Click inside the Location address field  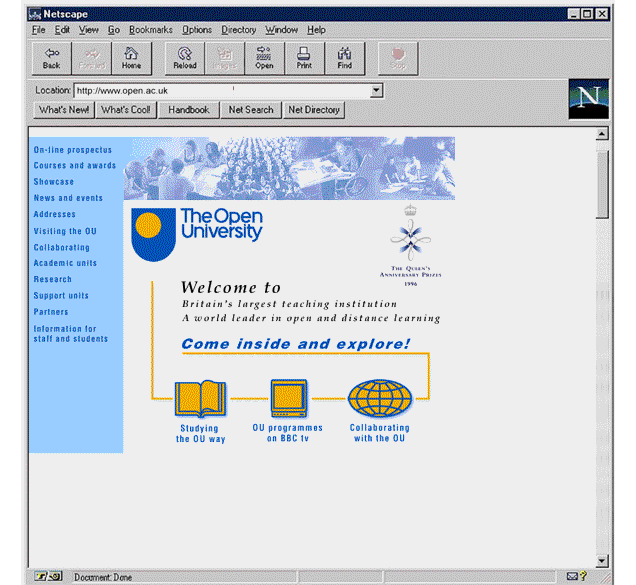[x=220, y=91]
